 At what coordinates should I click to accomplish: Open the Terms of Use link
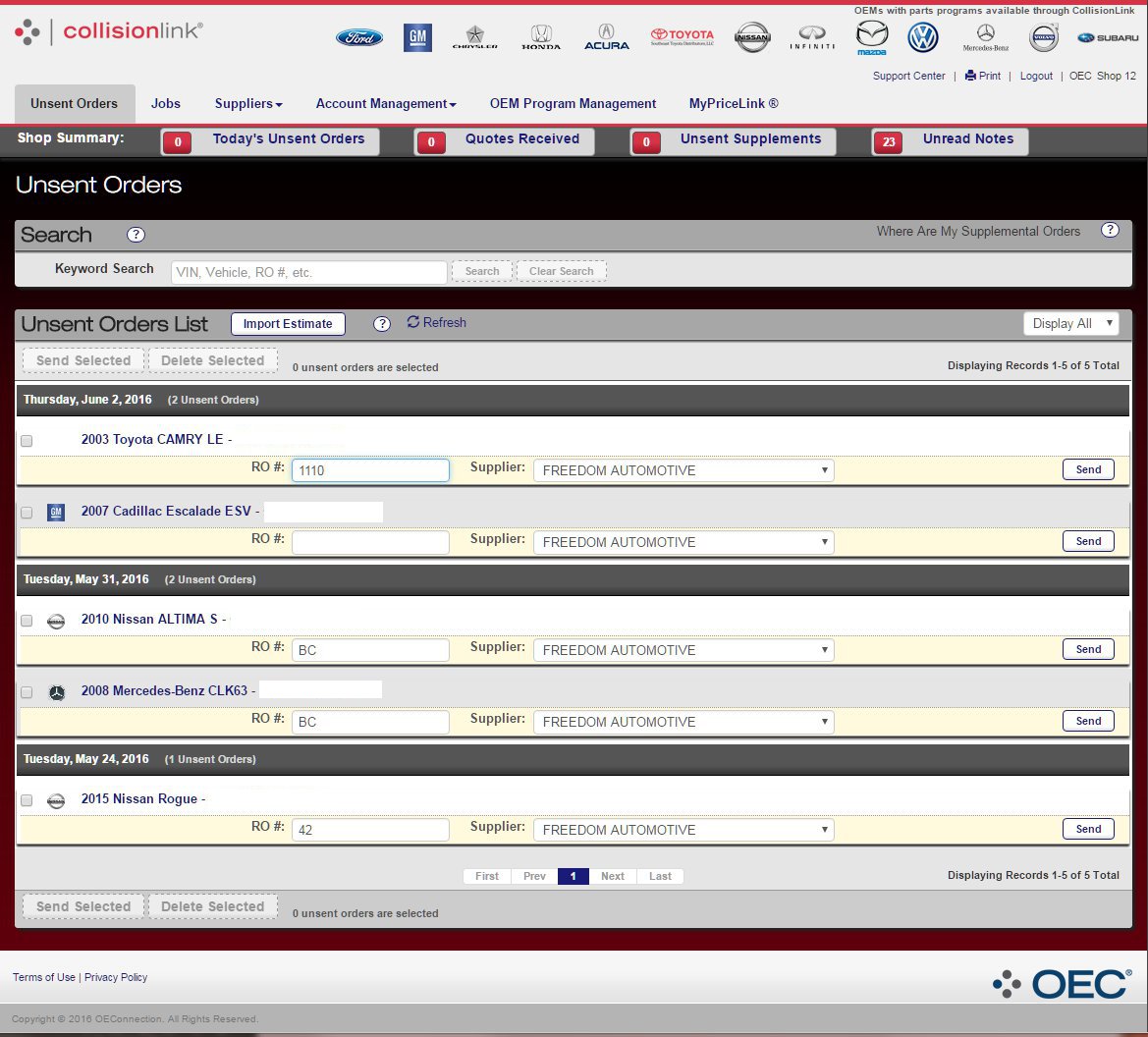point(44,977)
